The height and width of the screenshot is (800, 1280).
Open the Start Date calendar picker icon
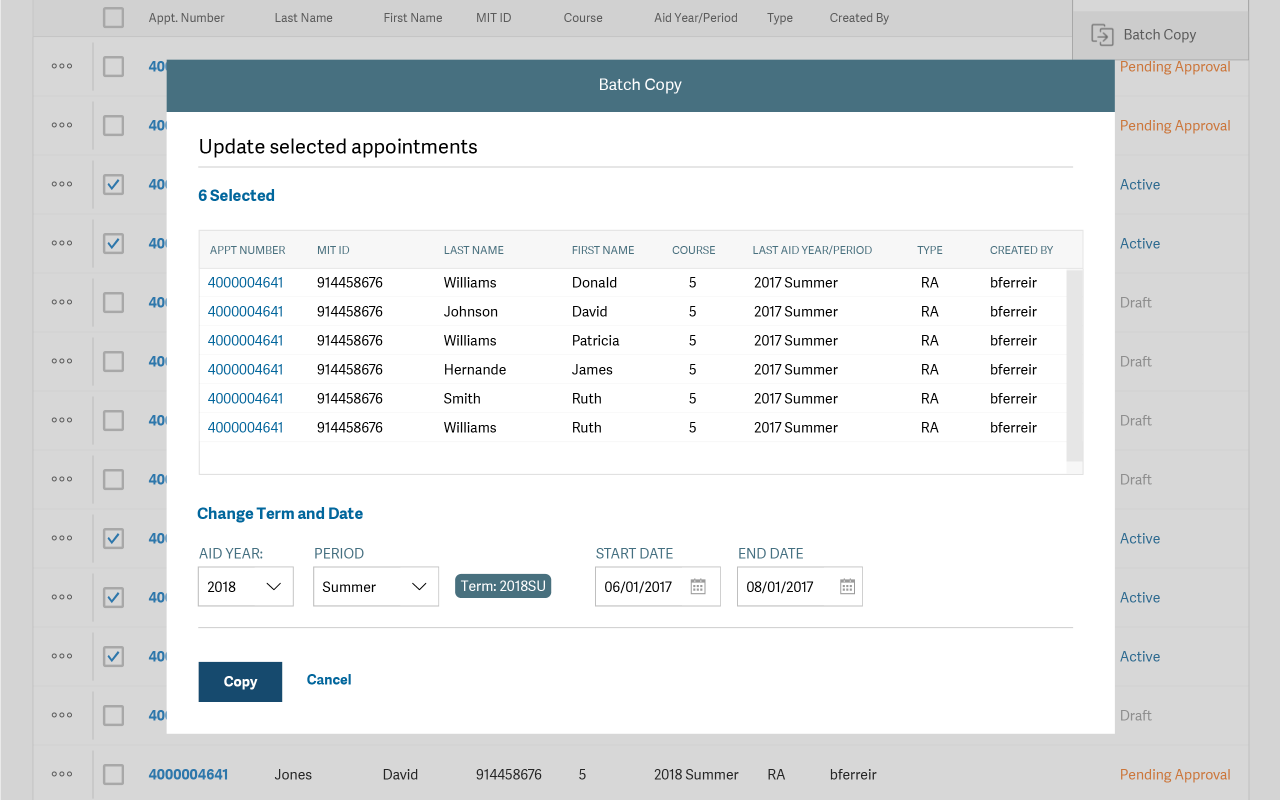pos(698,587)
